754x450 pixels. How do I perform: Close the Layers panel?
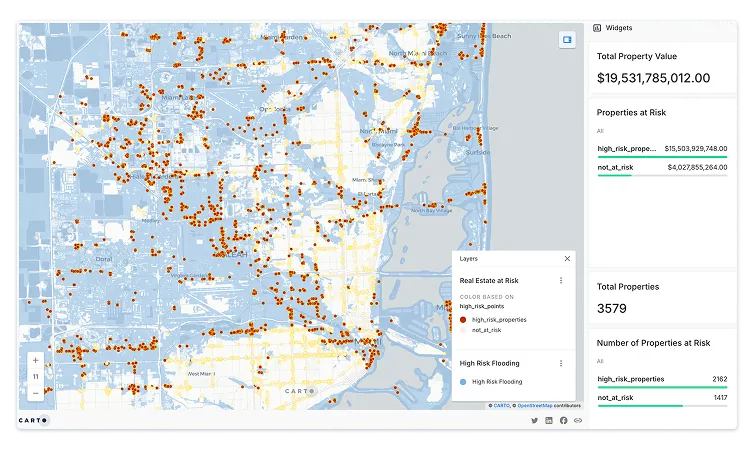[567, 259]
